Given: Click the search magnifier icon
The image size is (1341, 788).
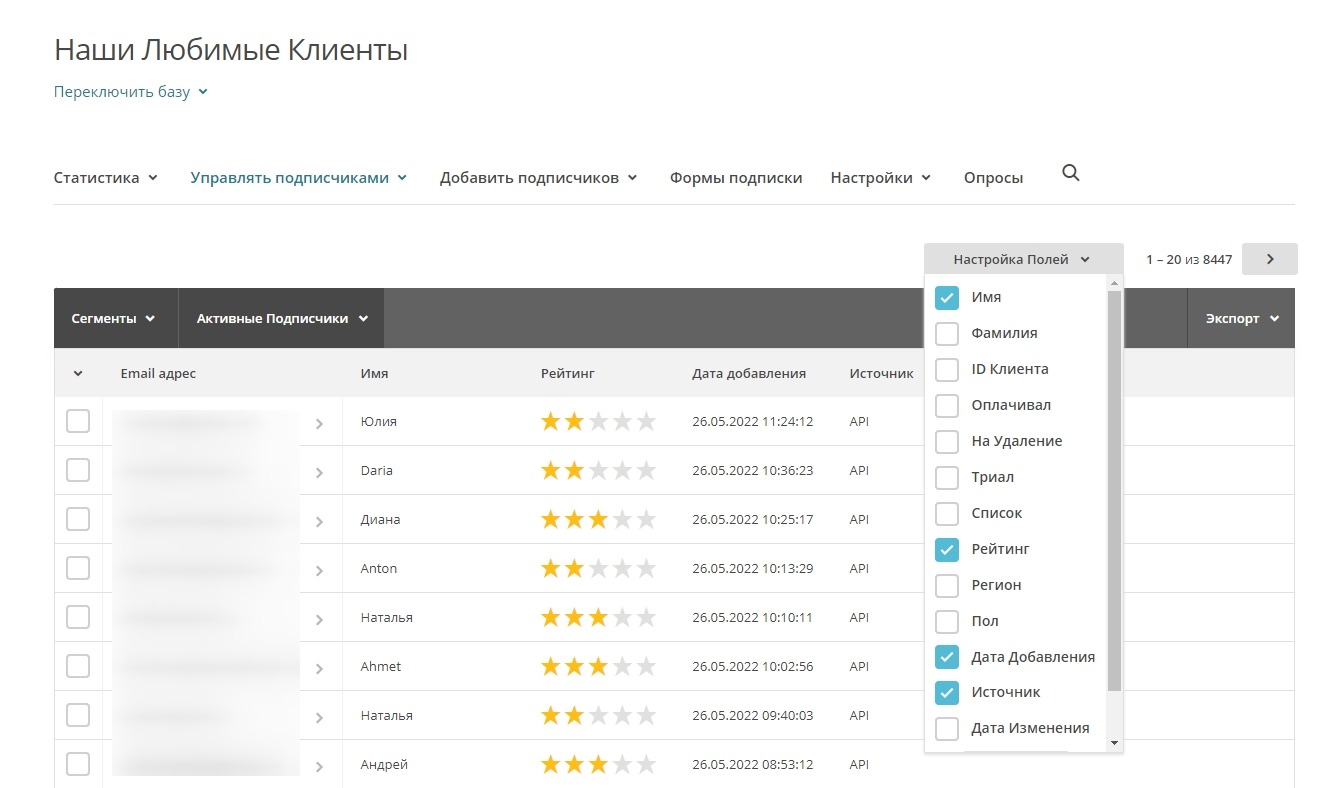Looking at the screenshot, I should (1070, 174).
